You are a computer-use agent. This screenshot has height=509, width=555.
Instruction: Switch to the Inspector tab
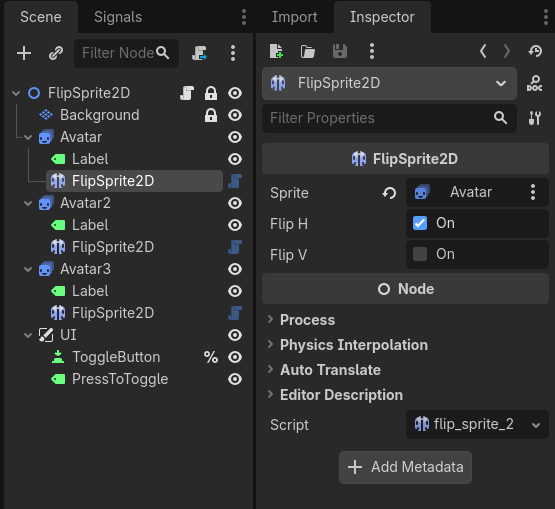pyautogui.click(x=382, y=17)
